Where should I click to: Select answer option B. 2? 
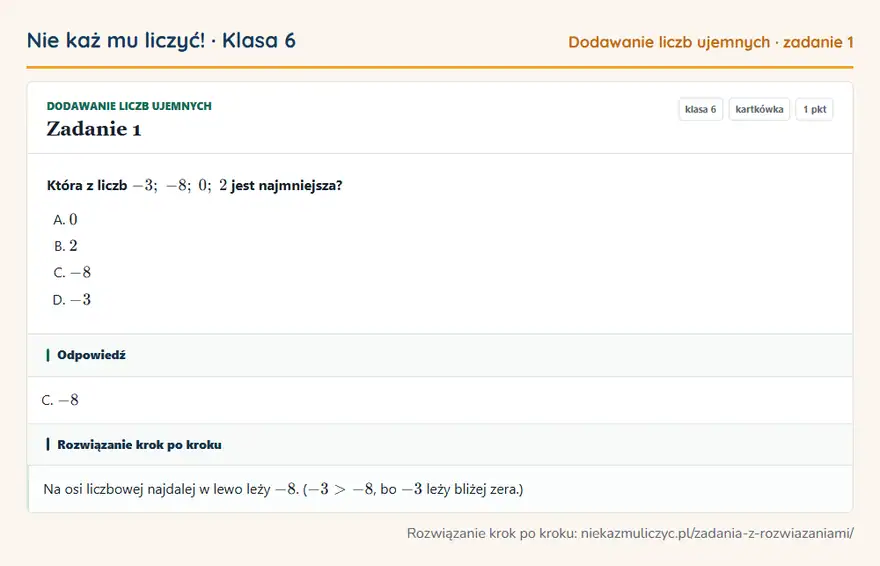coord(65,246)
